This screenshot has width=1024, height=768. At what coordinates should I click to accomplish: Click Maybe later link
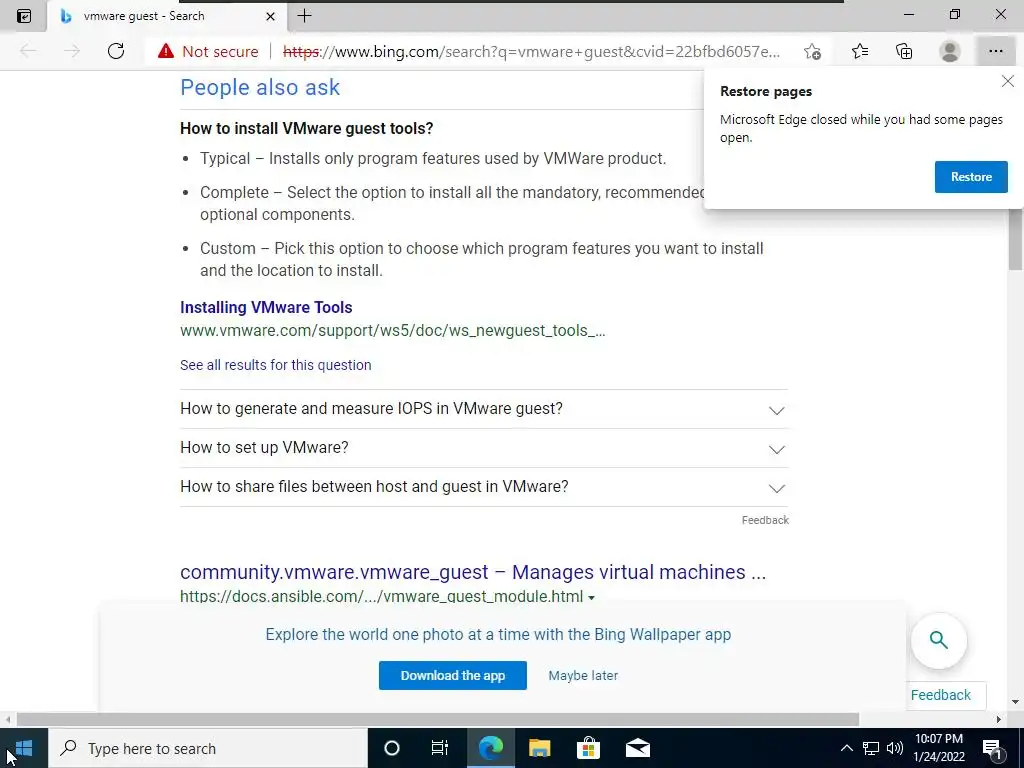point(583,676)
